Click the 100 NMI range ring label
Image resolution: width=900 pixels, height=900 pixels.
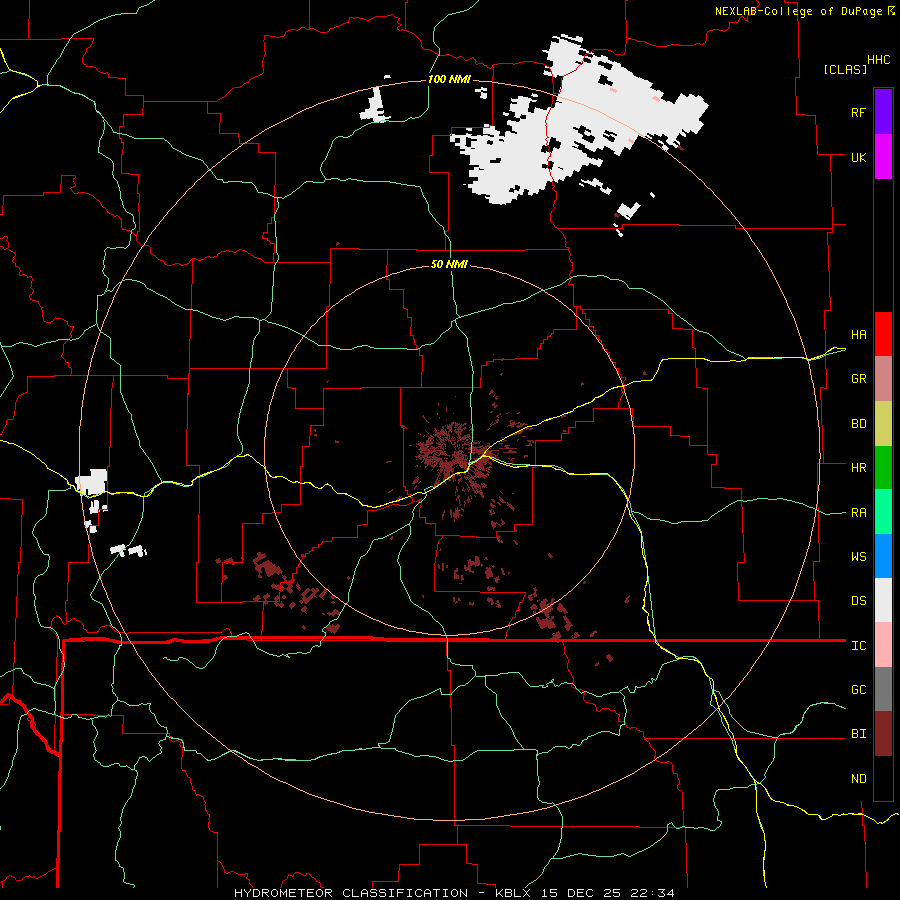[449, 79]
